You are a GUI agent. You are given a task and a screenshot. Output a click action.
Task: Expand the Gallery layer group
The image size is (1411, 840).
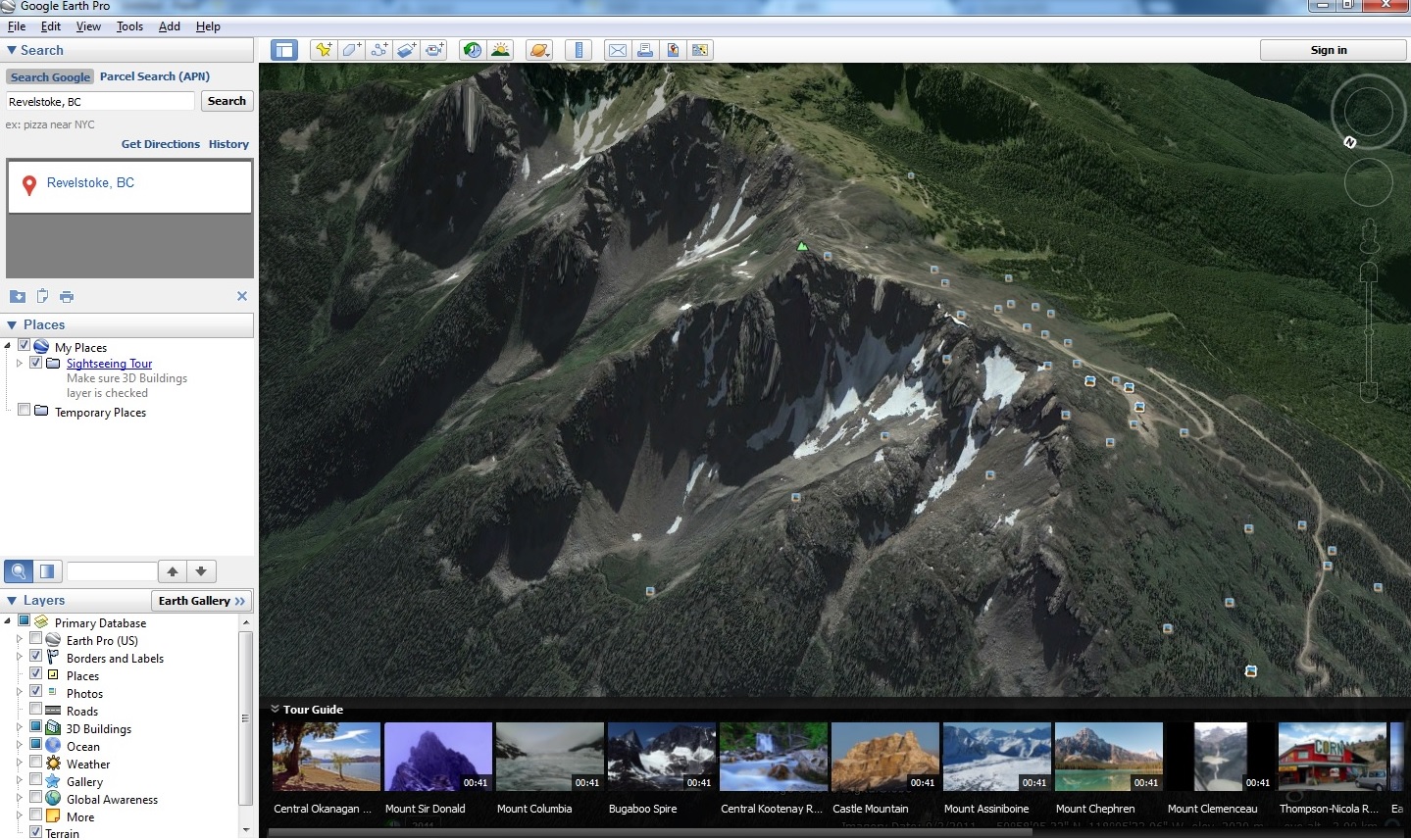tap(20, 781)
